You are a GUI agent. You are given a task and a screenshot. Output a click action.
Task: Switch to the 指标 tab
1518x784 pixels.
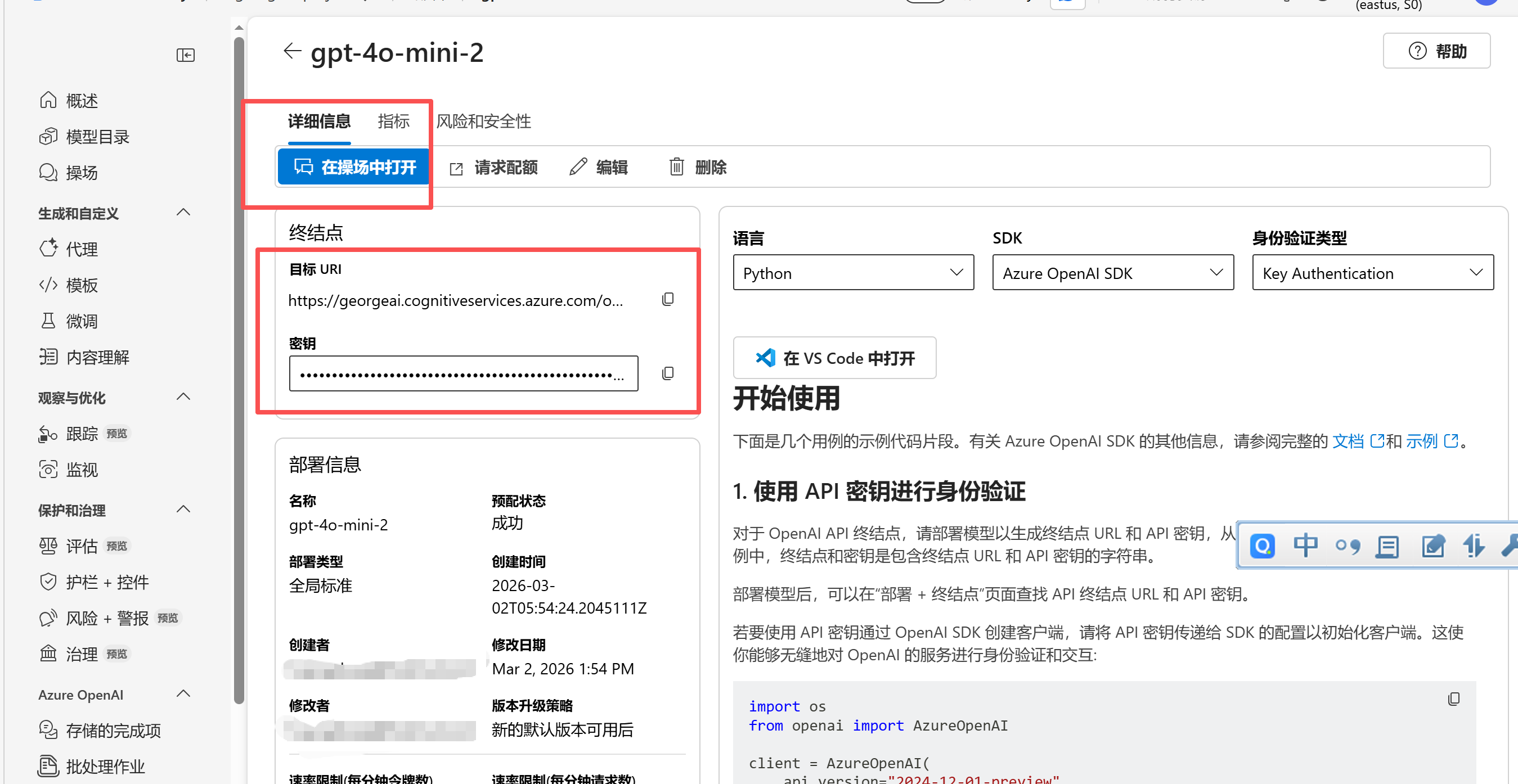pos(393,121)
